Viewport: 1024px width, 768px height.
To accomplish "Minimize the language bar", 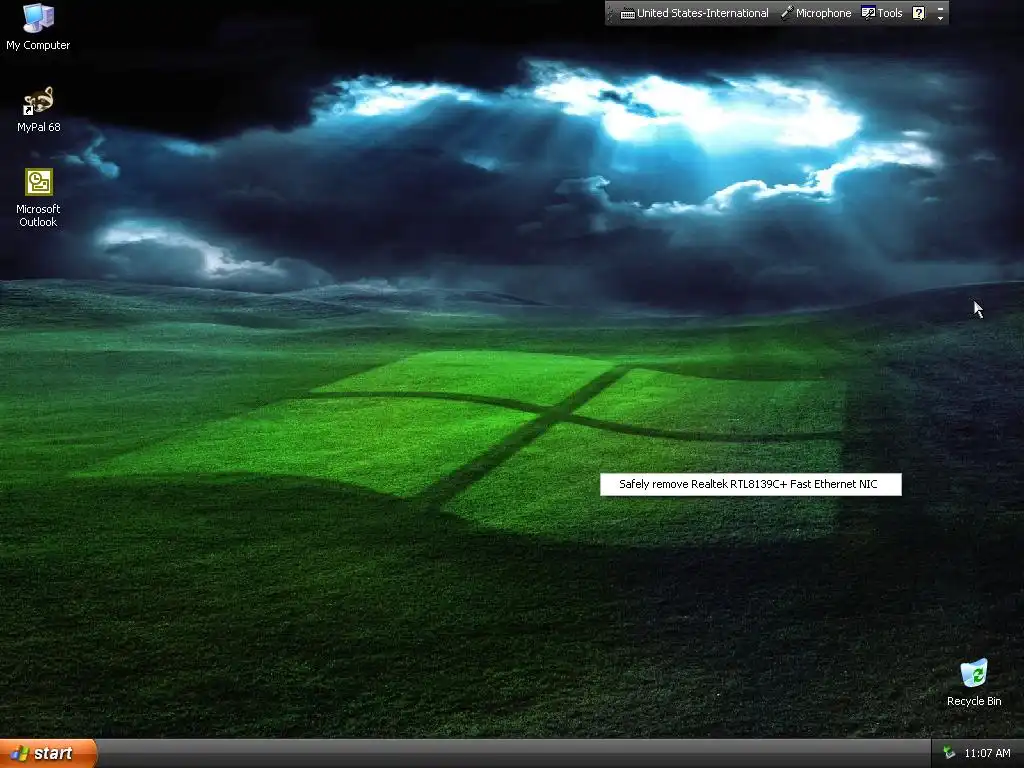I will point(940,8).
